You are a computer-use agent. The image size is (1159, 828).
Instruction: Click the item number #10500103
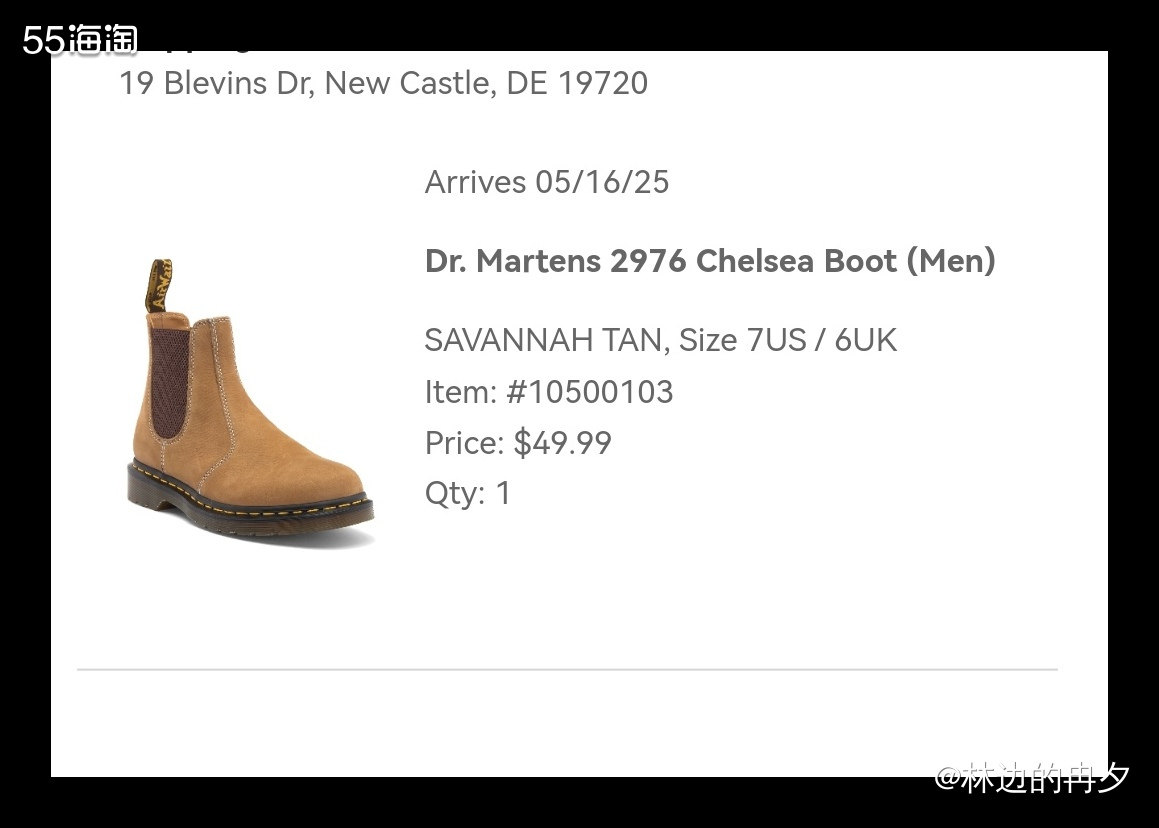pos(590,392)
